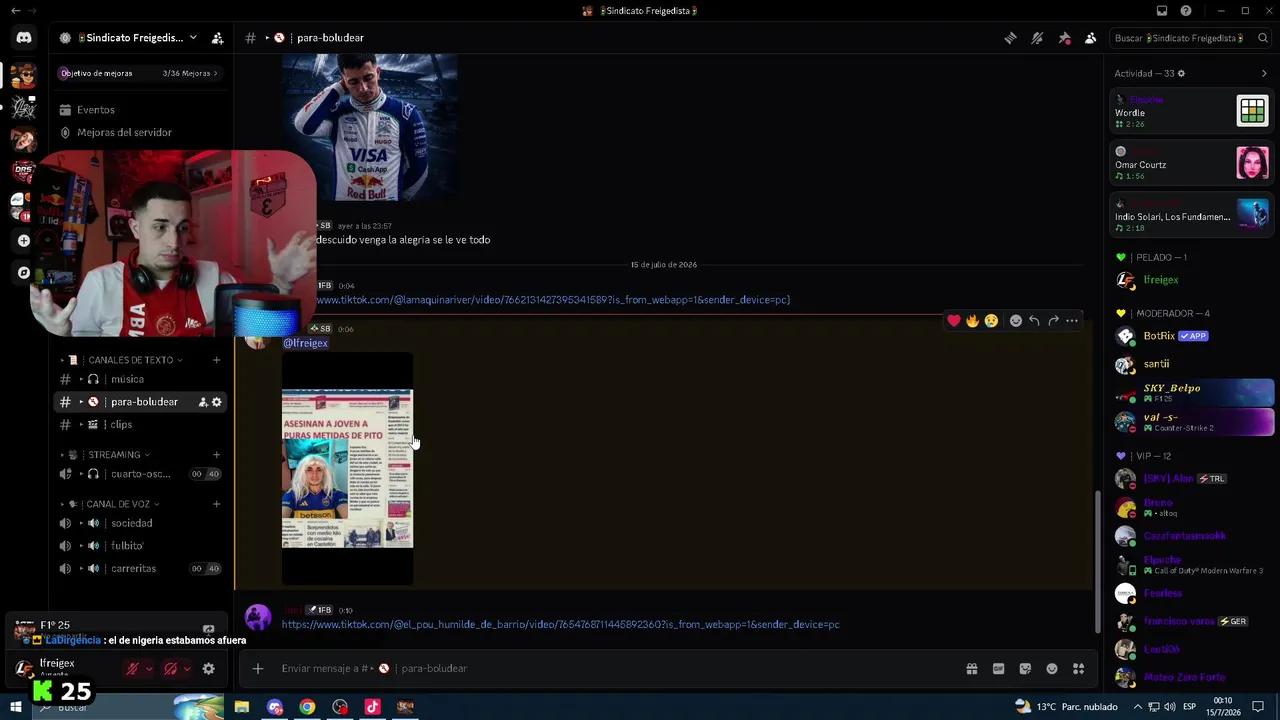This screenshot has height=720, width=1280.
Task: Open Objetivo de mejoras 3/36 boost goal
Action: pos(140,73)
